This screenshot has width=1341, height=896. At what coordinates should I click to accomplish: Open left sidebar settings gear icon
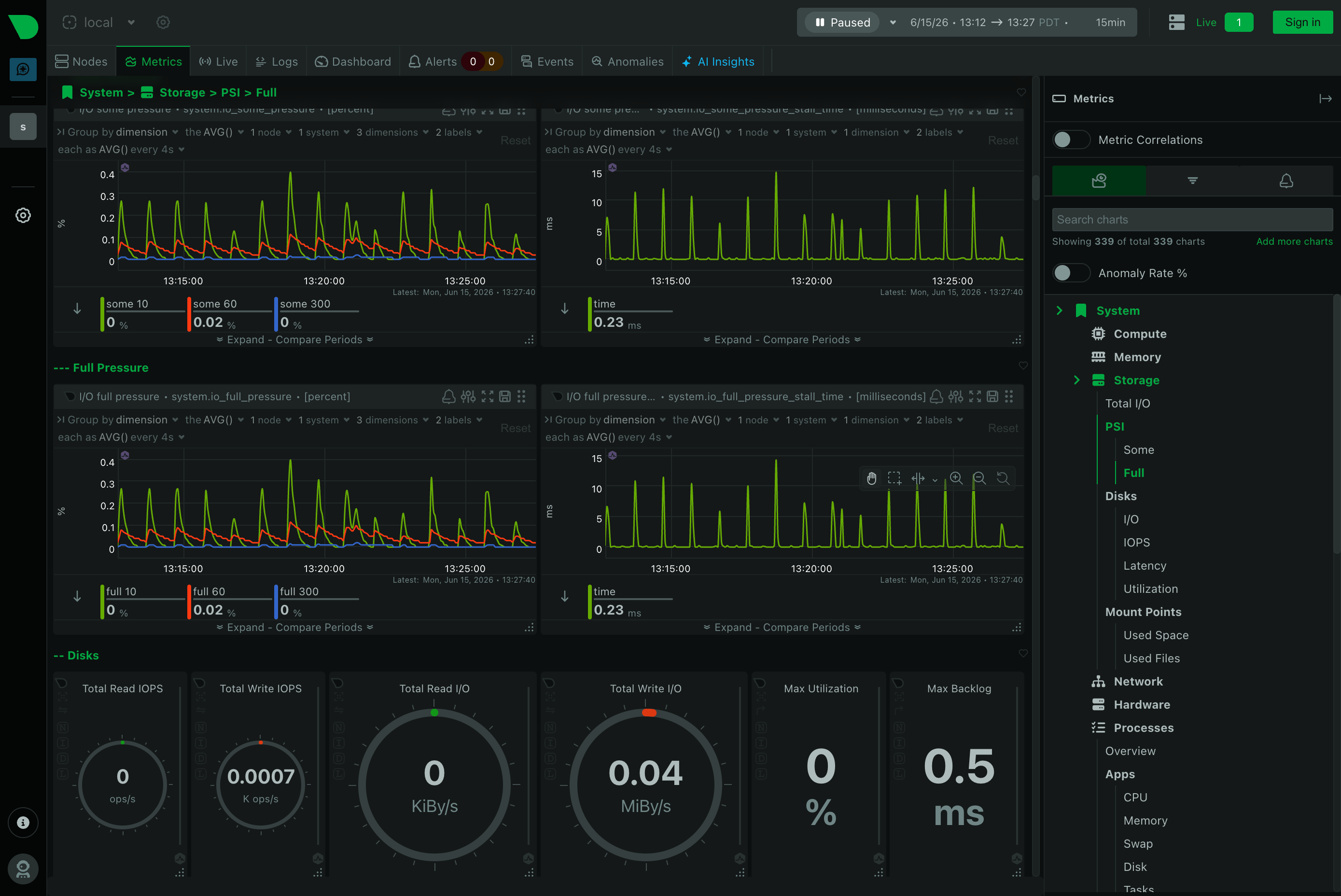(x=23, y=215)
